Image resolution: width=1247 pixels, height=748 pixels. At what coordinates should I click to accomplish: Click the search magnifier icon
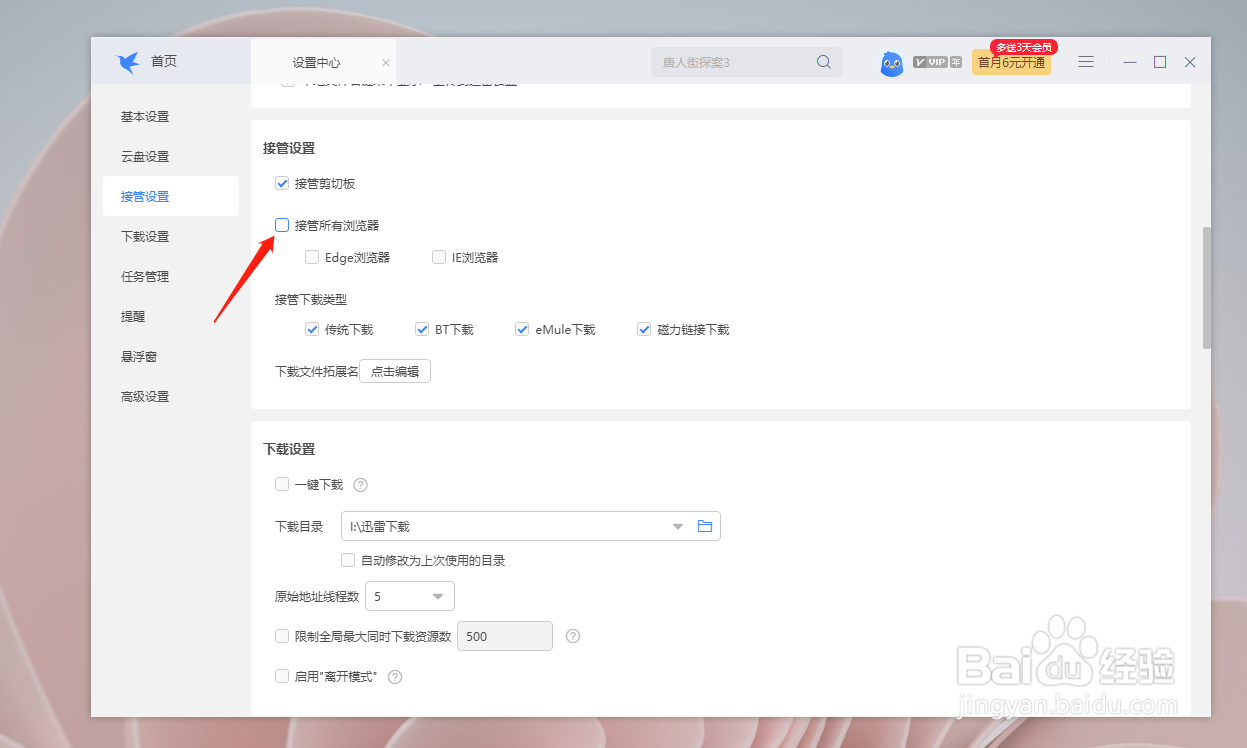(x=823, y=61)
